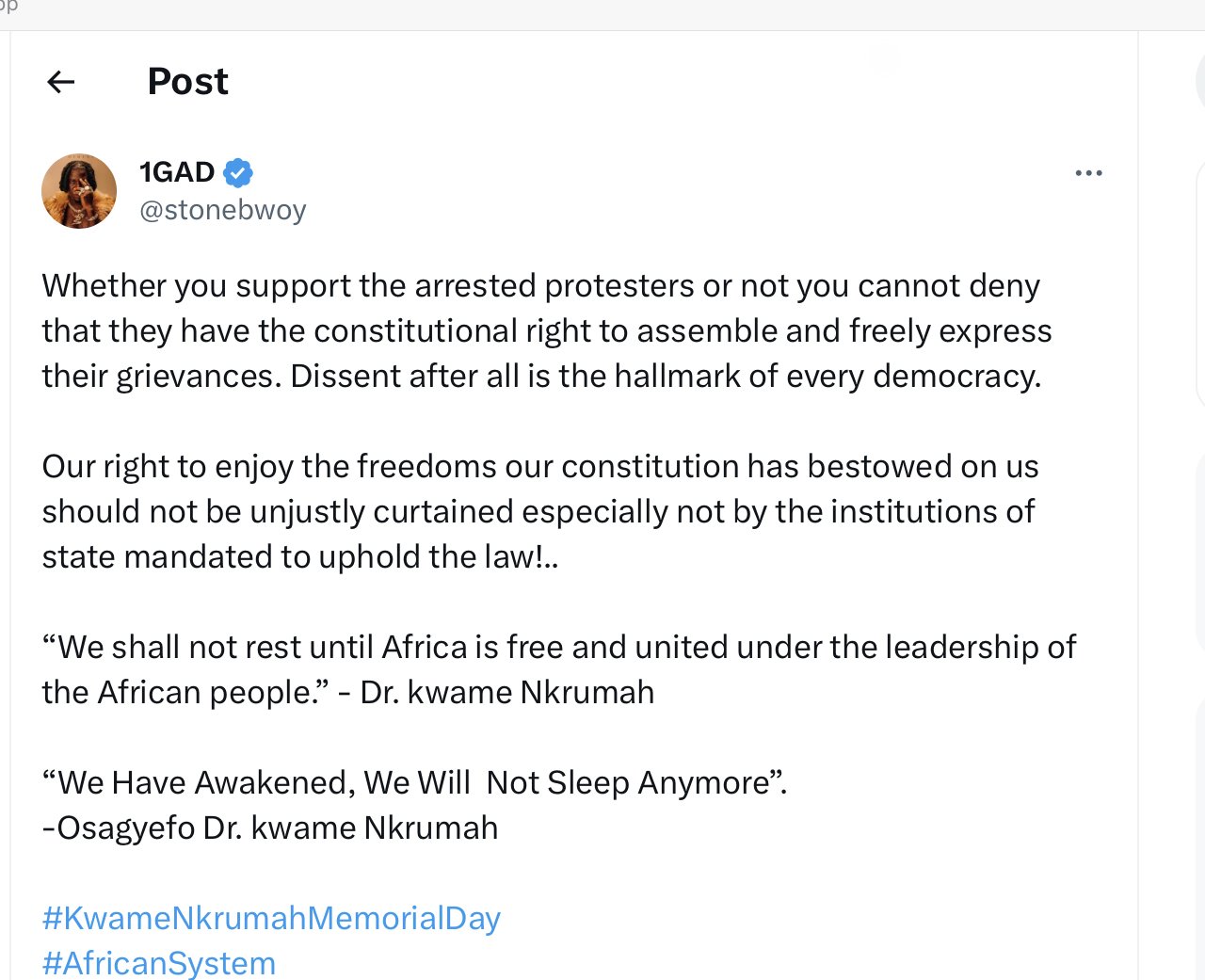Click the line 'should not be unjustly curtained'

[538, 511]
